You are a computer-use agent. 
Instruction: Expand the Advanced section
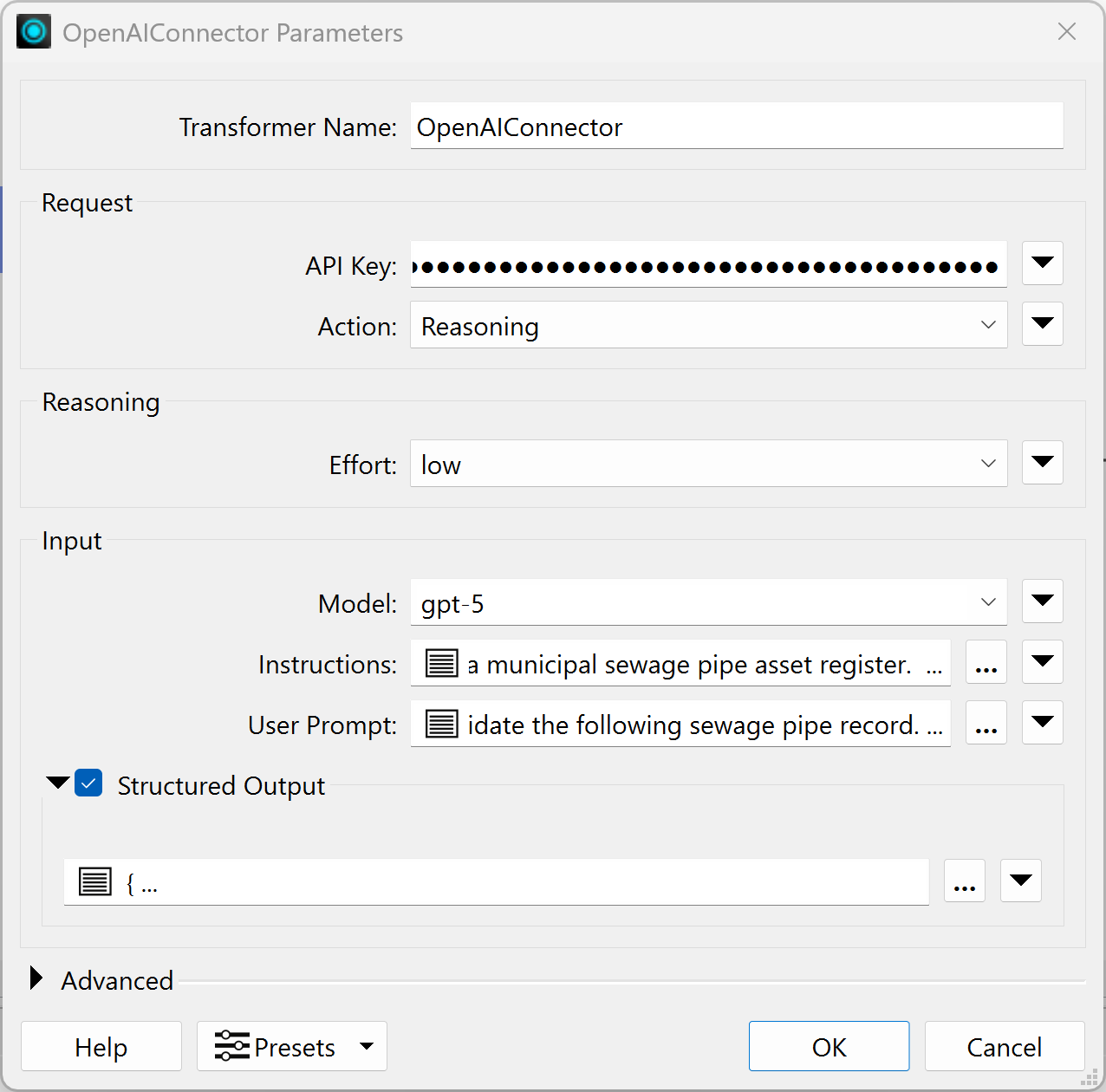click(36, 978)
